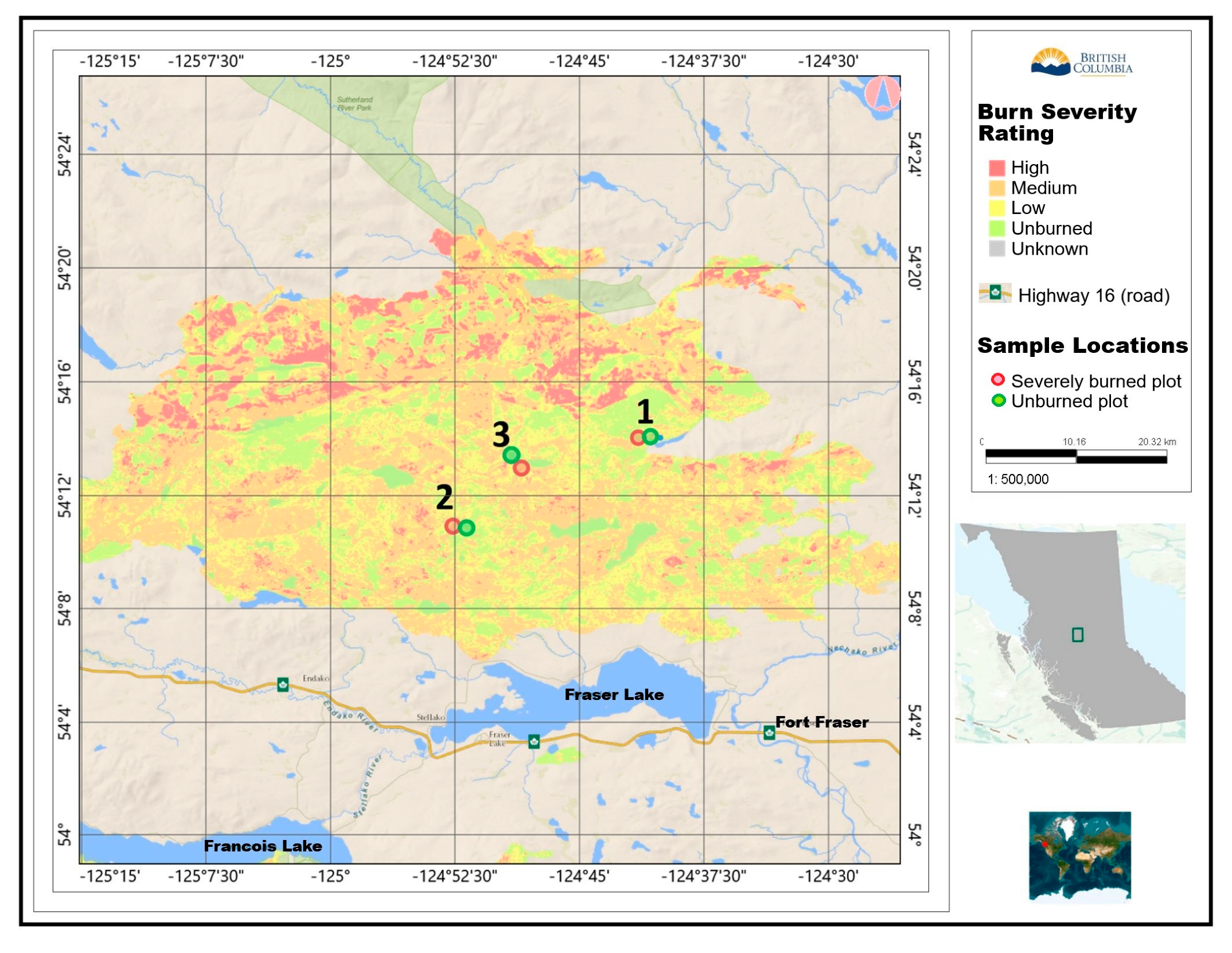Click the British Columbia logo
The width and height of the screenshot is (1232, 953).
1081,63
